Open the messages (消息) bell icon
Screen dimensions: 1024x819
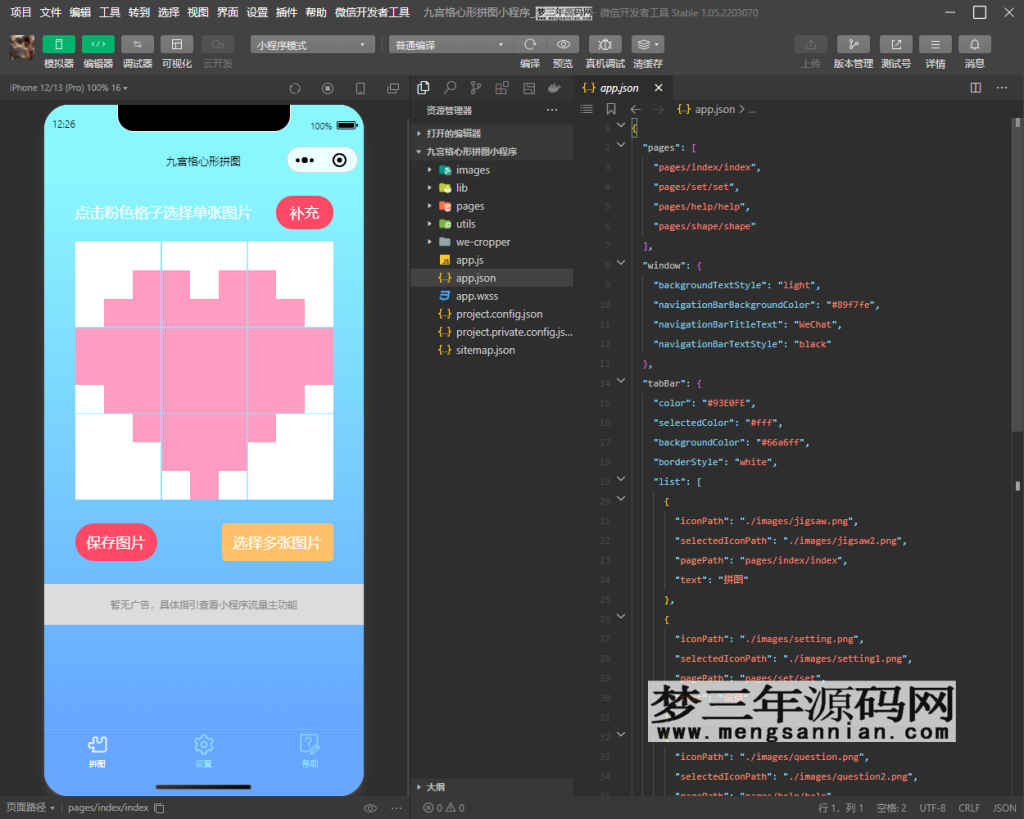click(x=974, y=45)
